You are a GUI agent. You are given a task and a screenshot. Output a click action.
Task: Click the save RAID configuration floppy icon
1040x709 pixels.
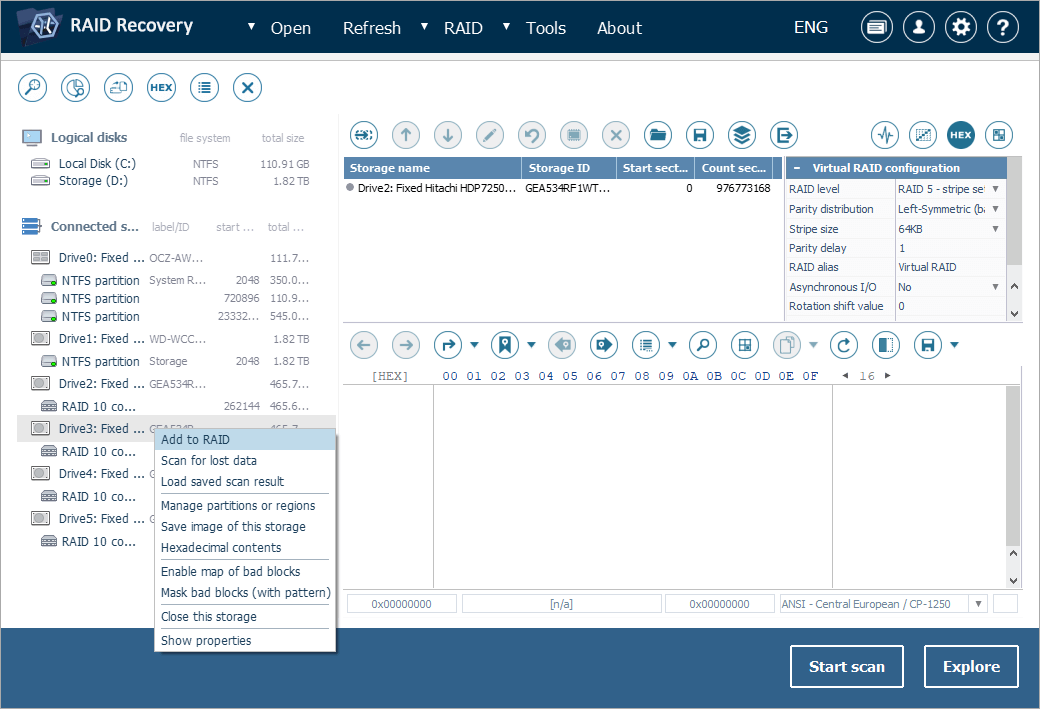click(x=700, y=134)
